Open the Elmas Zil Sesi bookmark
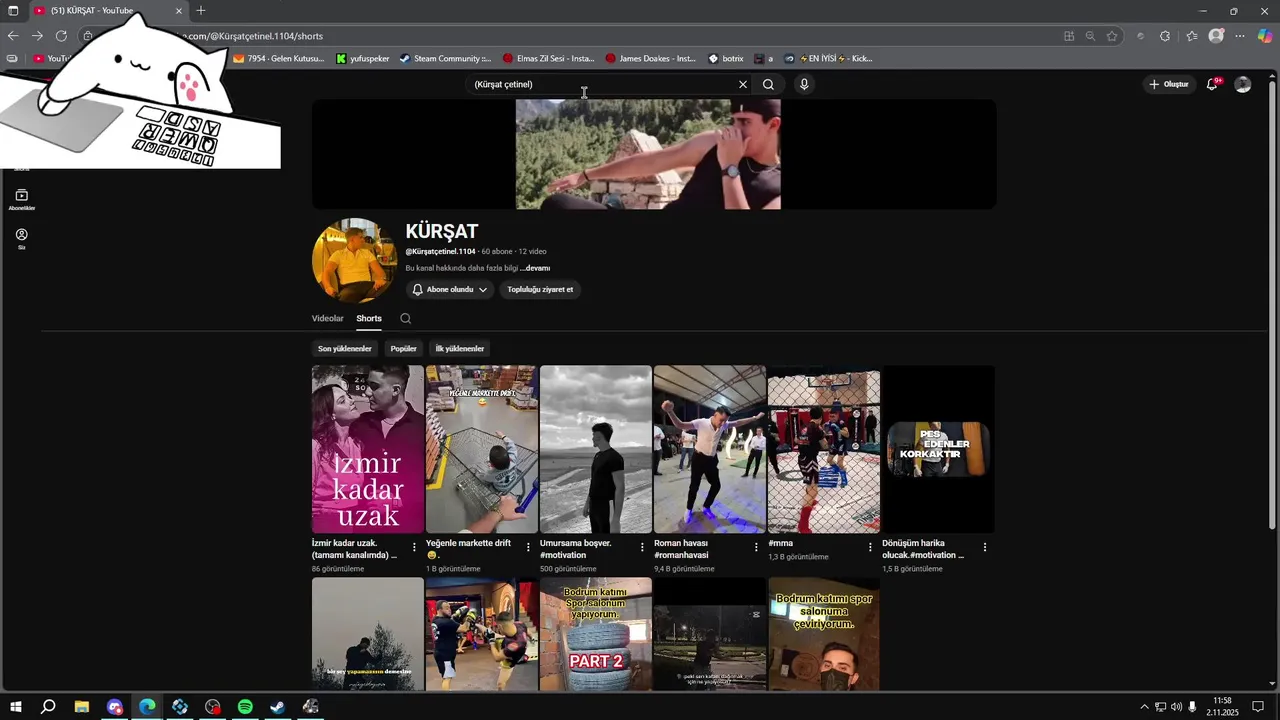 coord(549,58)
